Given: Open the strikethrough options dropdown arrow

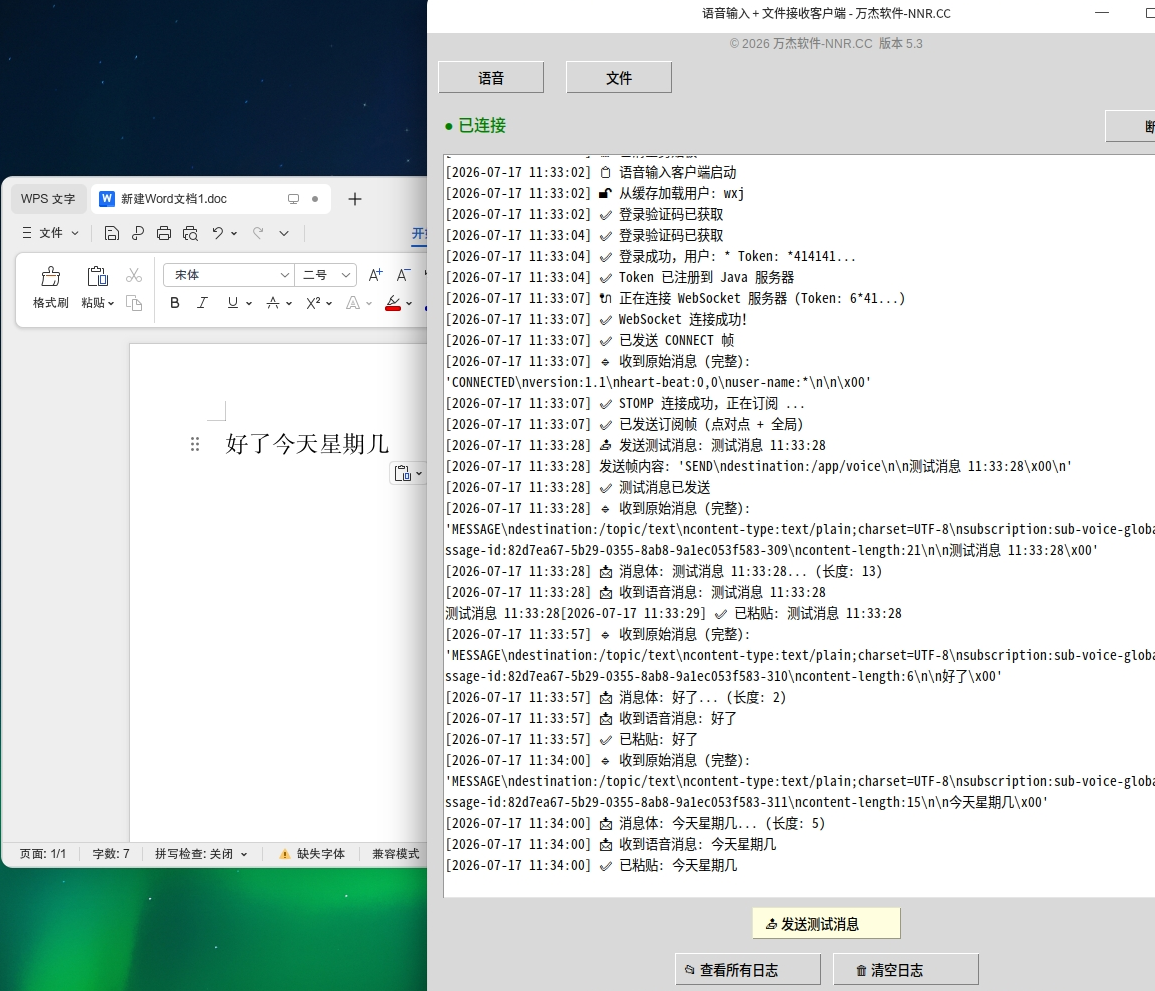Looking at the screenshot, I should (289, 304).
